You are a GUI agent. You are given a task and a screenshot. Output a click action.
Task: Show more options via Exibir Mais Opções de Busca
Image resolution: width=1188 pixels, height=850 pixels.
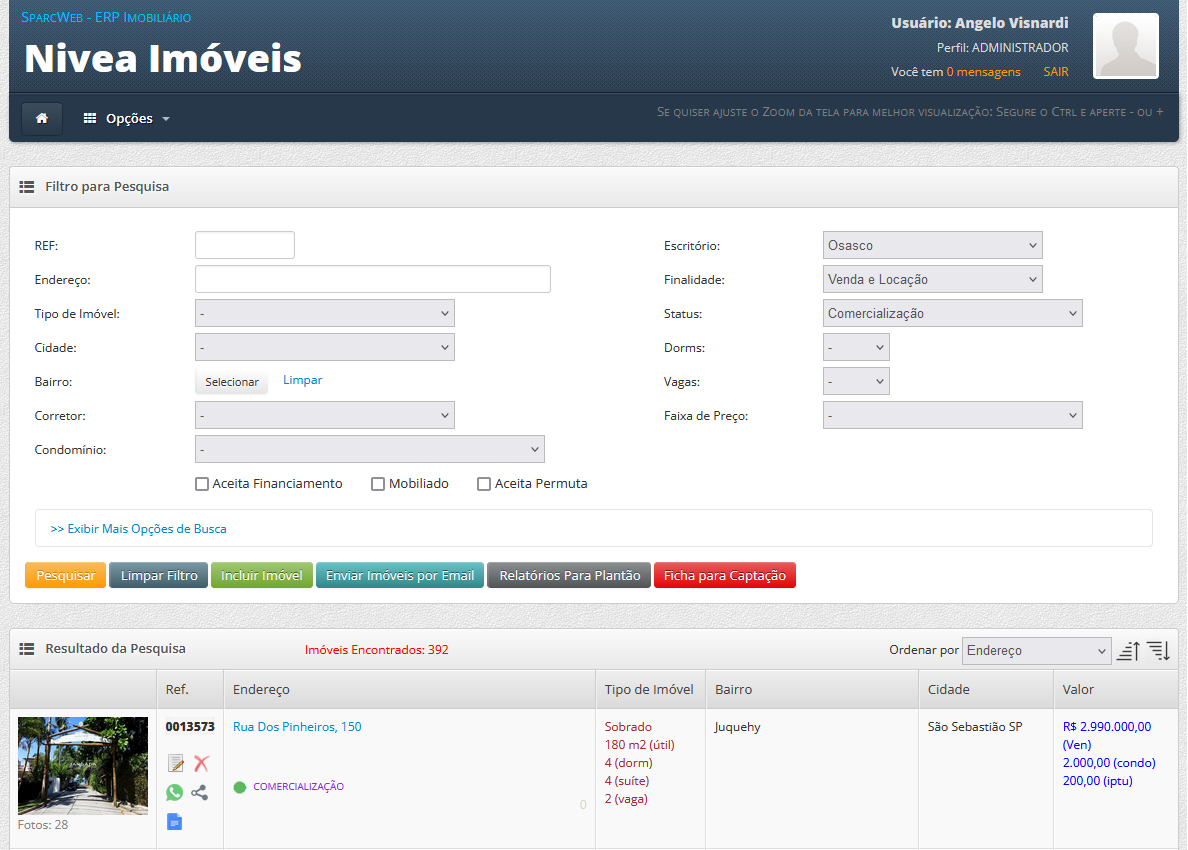[x=138, y=529]
